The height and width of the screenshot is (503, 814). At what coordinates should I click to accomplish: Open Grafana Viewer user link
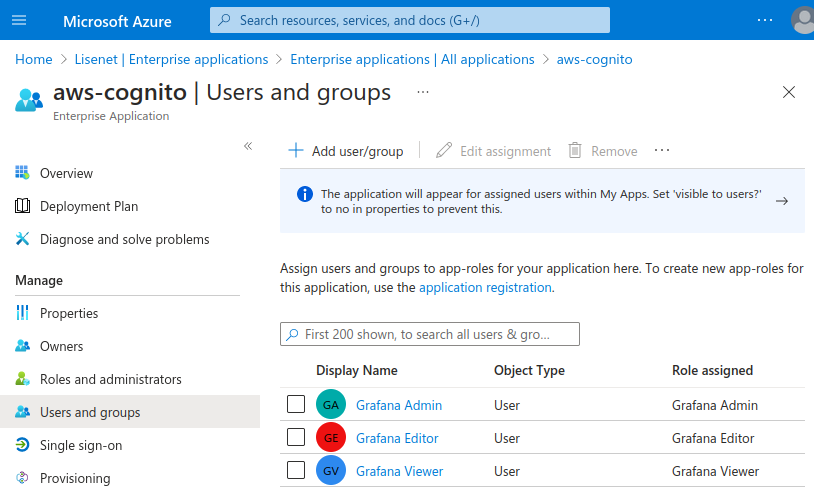(399, 471)
